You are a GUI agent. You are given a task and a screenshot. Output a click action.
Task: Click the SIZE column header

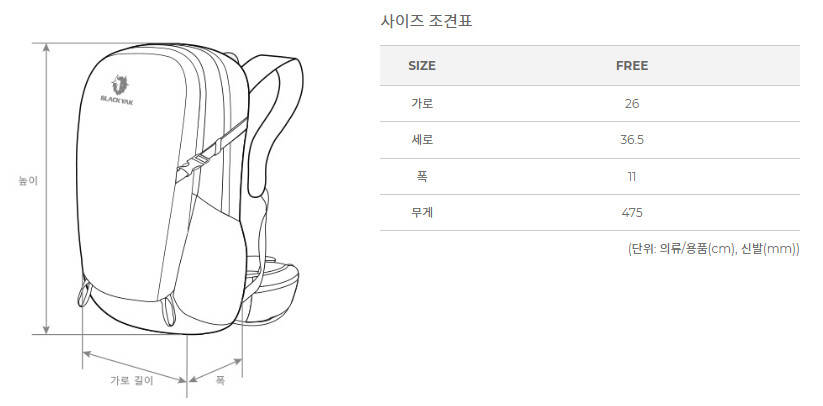[422, 66]
